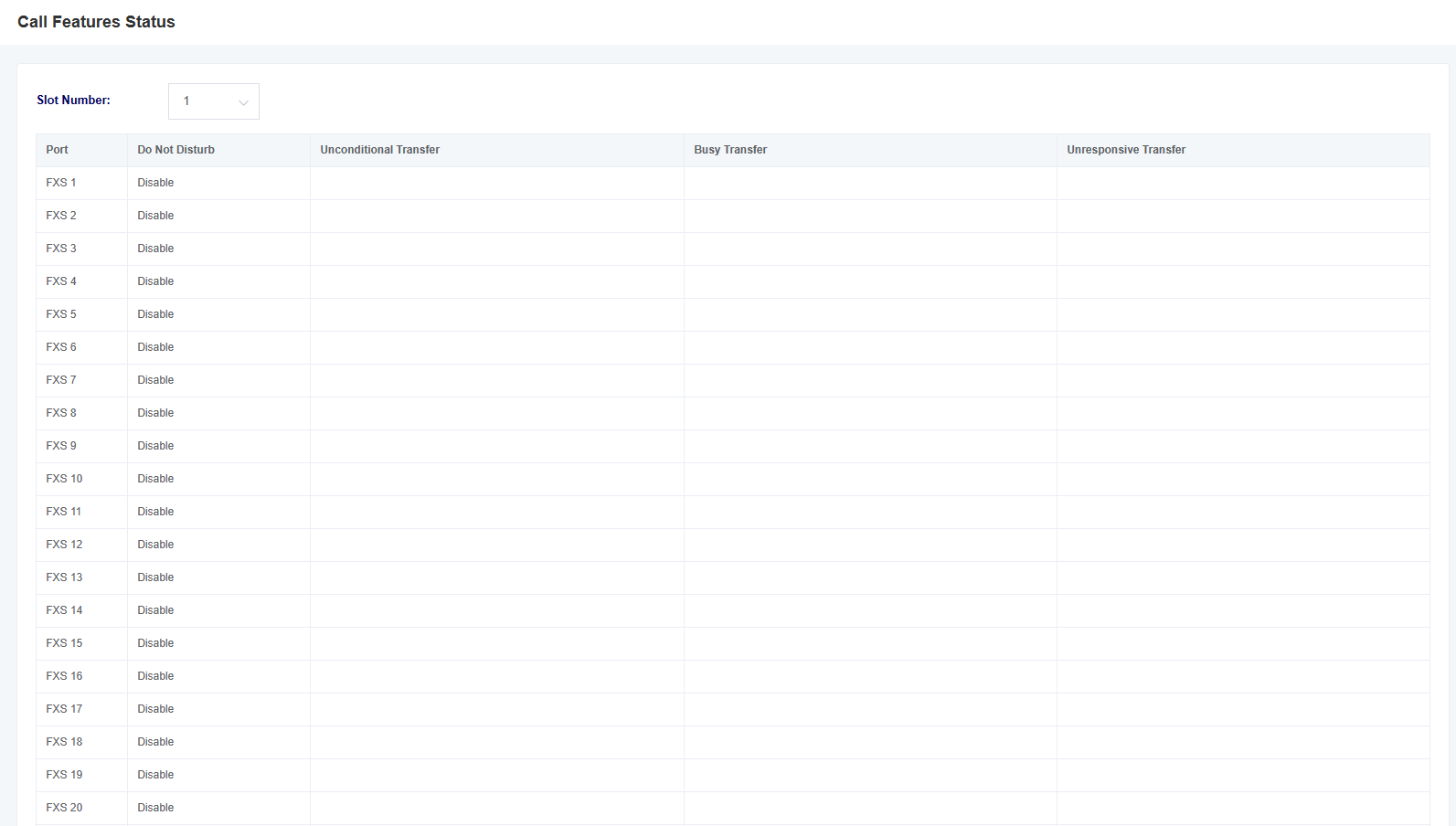The image size is (1456, 826).
Task: Select the FXS 3 port cell
Action: tap(81, 249)
